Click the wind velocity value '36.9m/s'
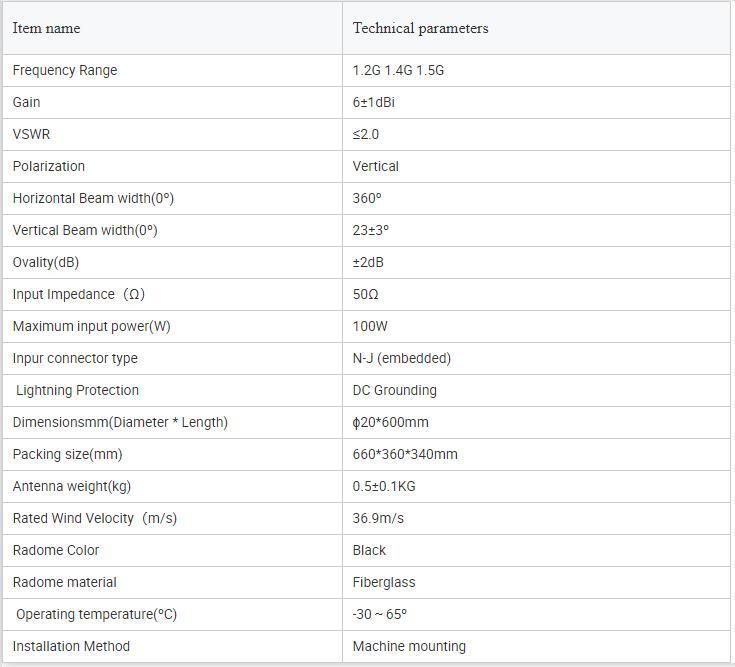Screen dimensions: 735x667 click(378, 518)
